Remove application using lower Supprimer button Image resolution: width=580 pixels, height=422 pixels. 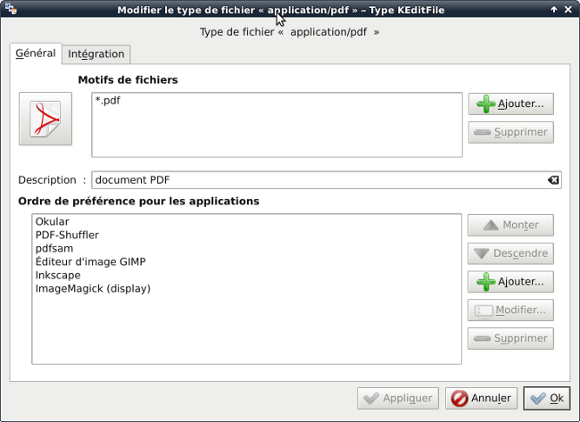pos(510,338)
